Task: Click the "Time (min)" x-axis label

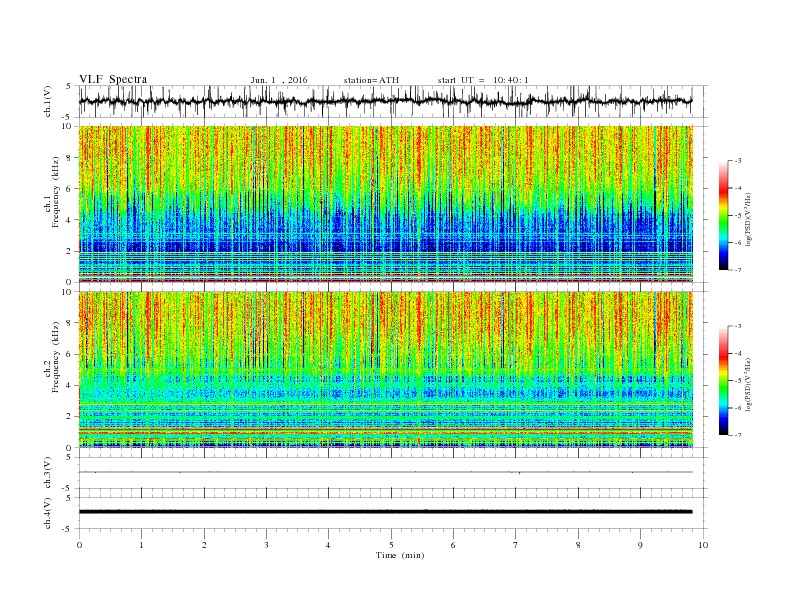Action: [x=400, y=555]
